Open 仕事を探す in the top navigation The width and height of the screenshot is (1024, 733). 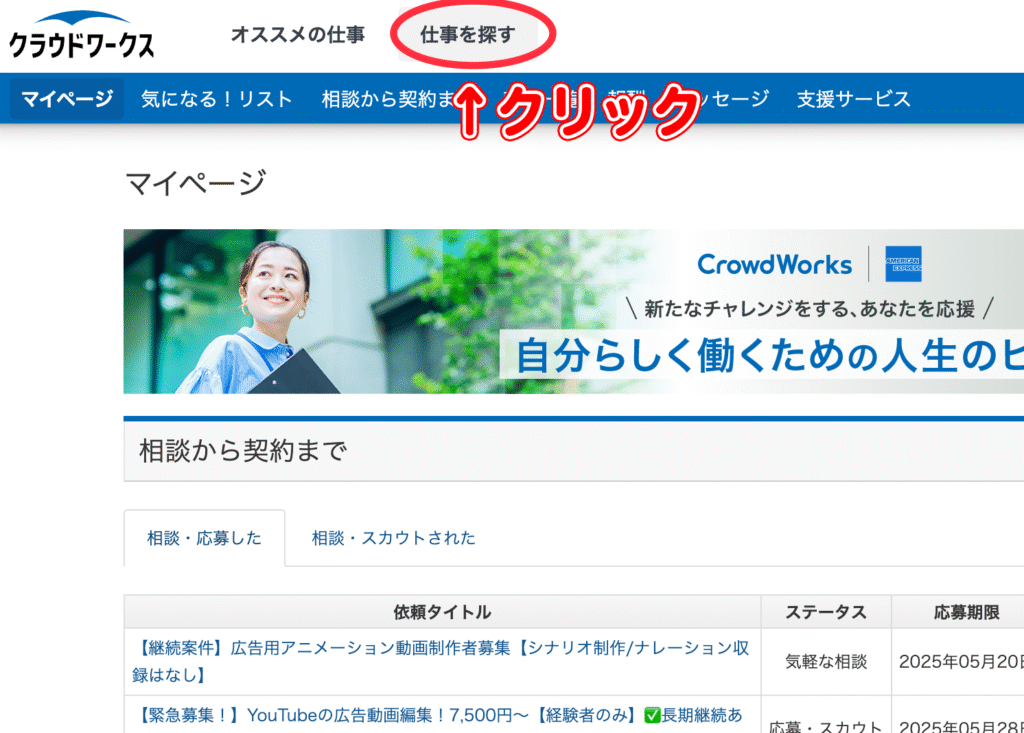[468, 35]
